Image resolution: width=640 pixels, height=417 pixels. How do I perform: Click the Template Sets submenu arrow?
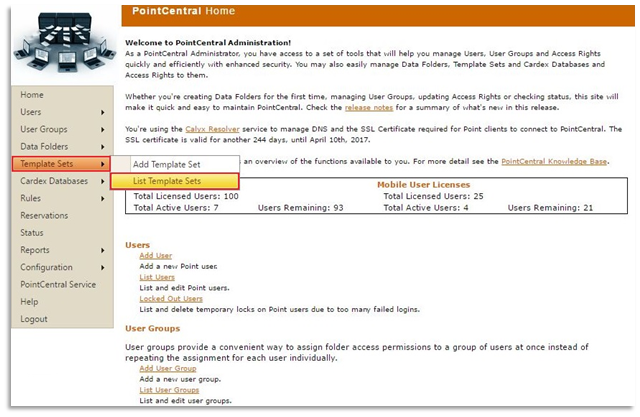[102, 164]
